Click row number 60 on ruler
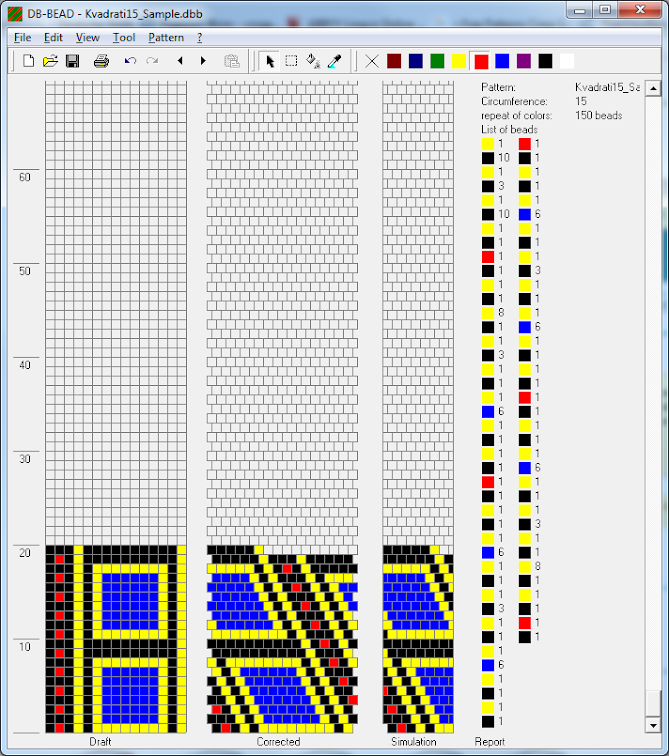 click(x=25, y=177)
